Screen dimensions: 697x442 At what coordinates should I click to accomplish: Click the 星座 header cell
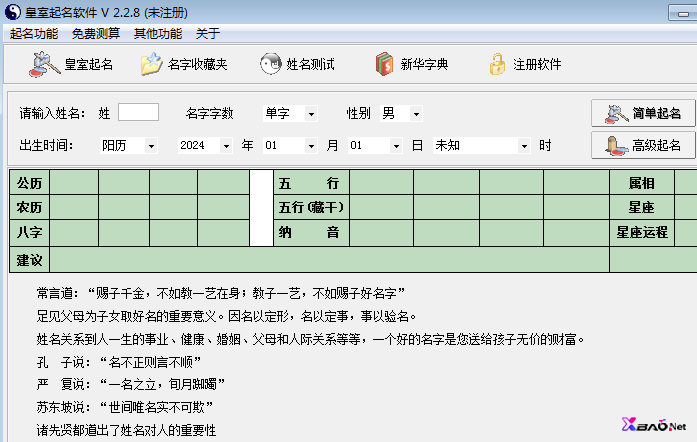641,207
